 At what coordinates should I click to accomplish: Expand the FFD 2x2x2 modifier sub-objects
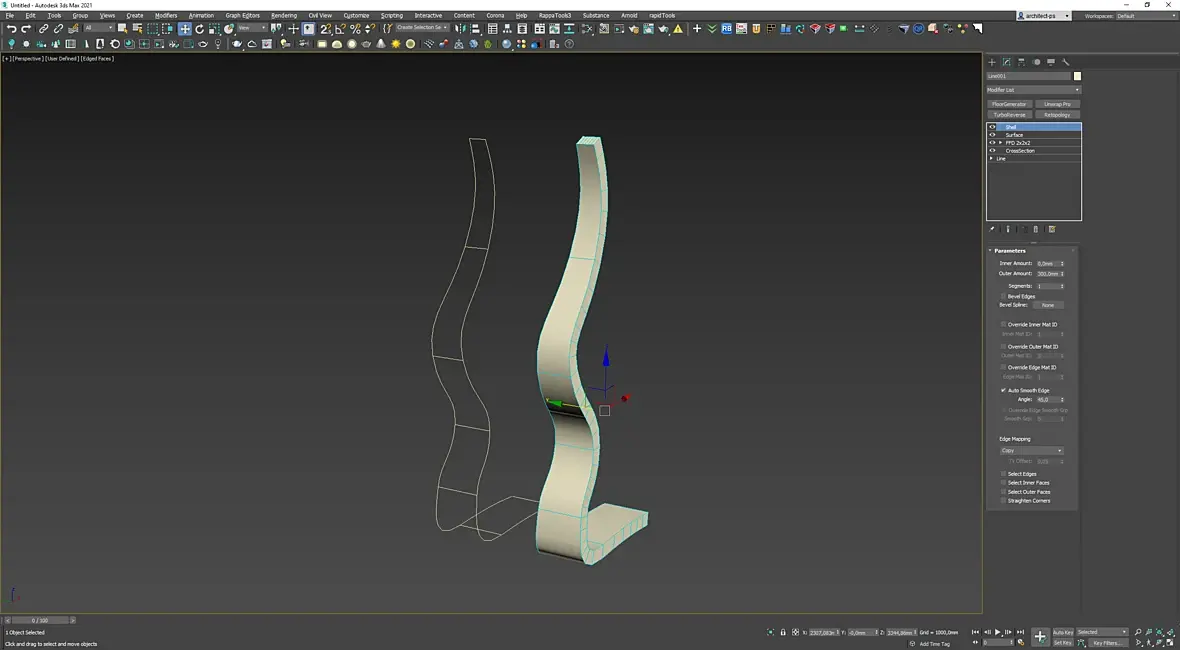1000,143
